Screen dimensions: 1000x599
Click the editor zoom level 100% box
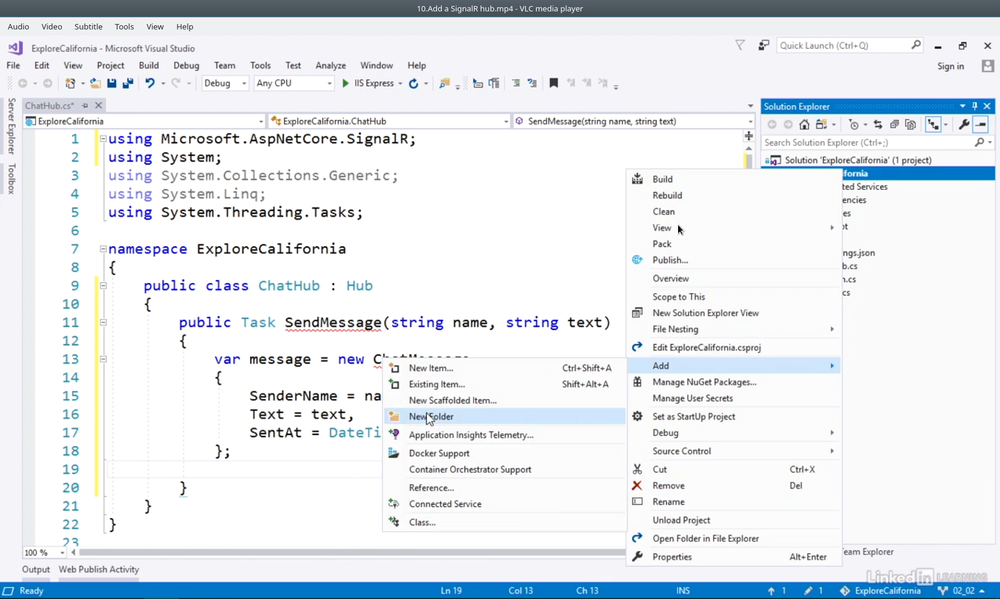(x=36, y=552)
